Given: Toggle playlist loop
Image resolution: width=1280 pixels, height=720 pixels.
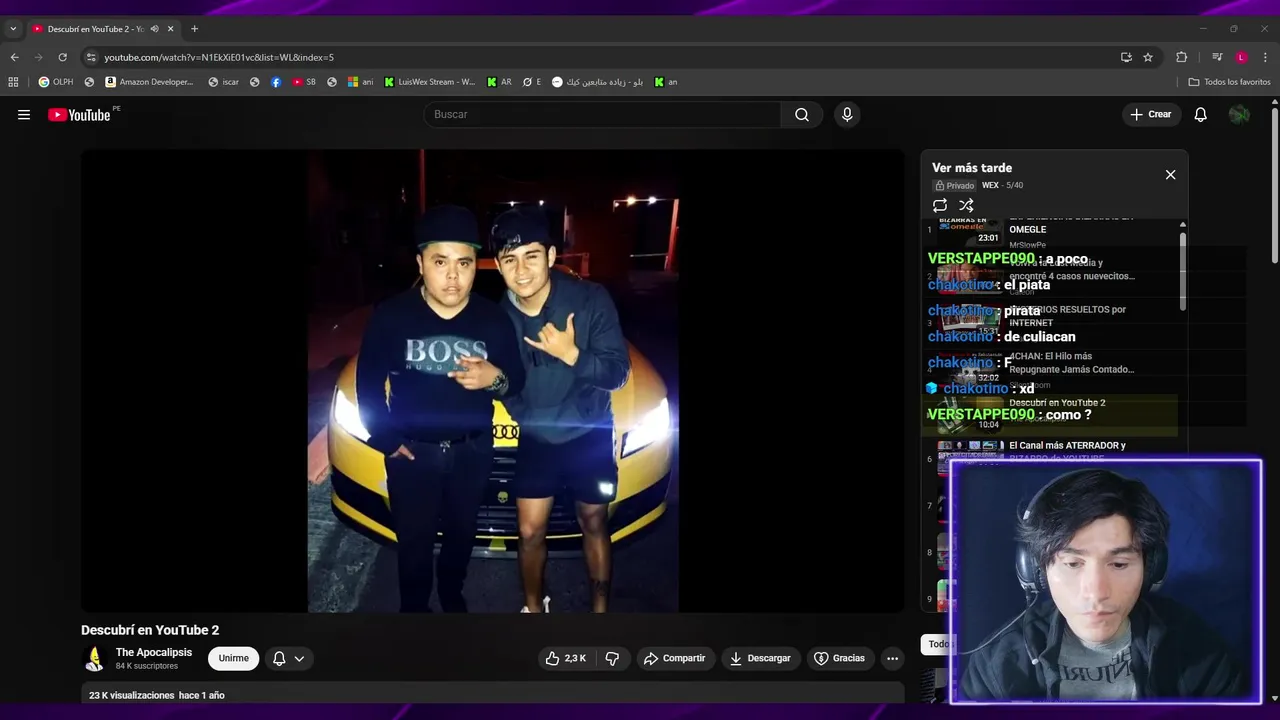Looking at the screenshot, I should pos(940,205).
